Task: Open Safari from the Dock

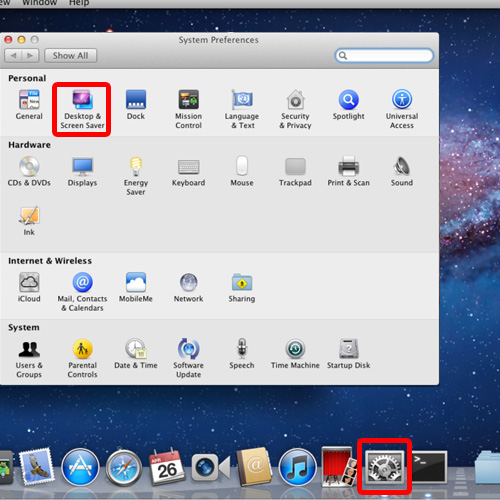Action: (124, 467)
